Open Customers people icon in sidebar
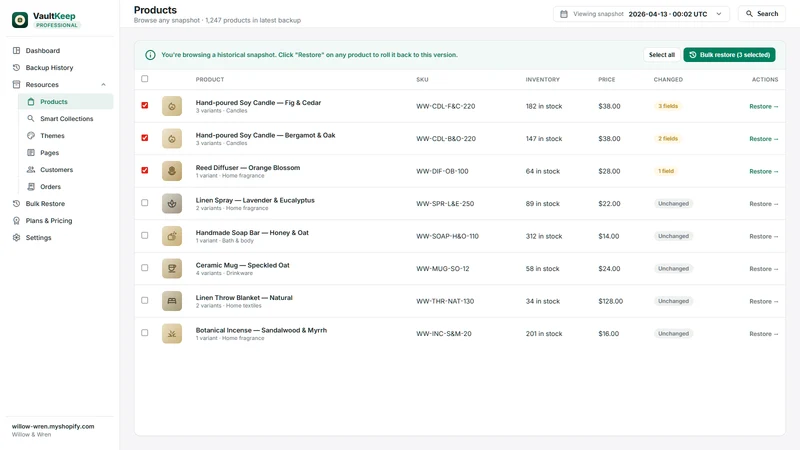Screen dimensions: 800x450 [31, 169]
